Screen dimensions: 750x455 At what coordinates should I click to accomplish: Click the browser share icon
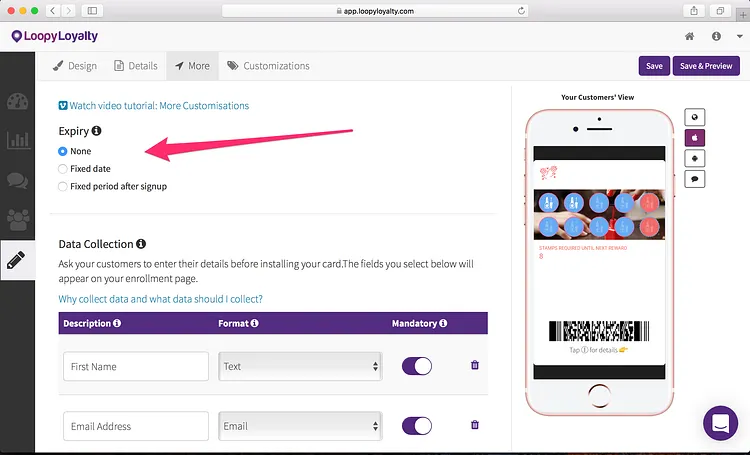click(x=694, y=11)
